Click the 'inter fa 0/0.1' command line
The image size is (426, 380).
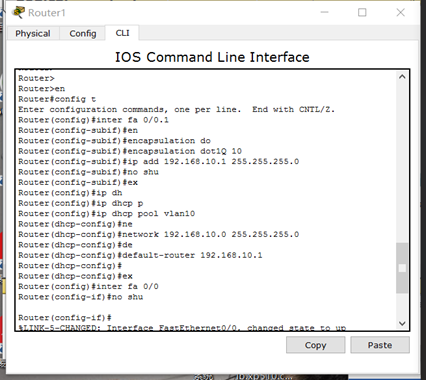[x=93, y=120]
